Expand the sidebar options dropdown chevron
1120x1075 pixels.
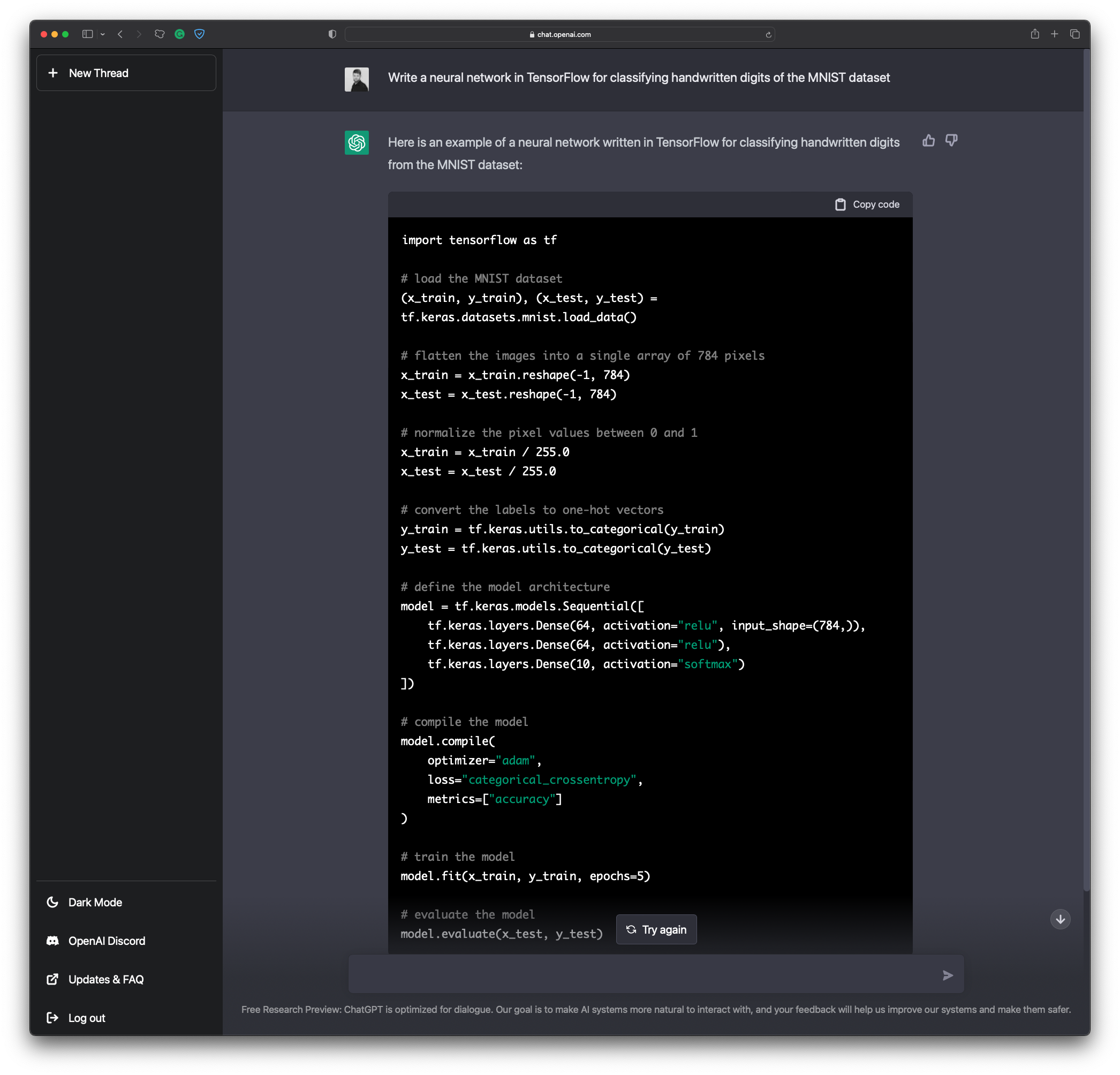(103, 34)
